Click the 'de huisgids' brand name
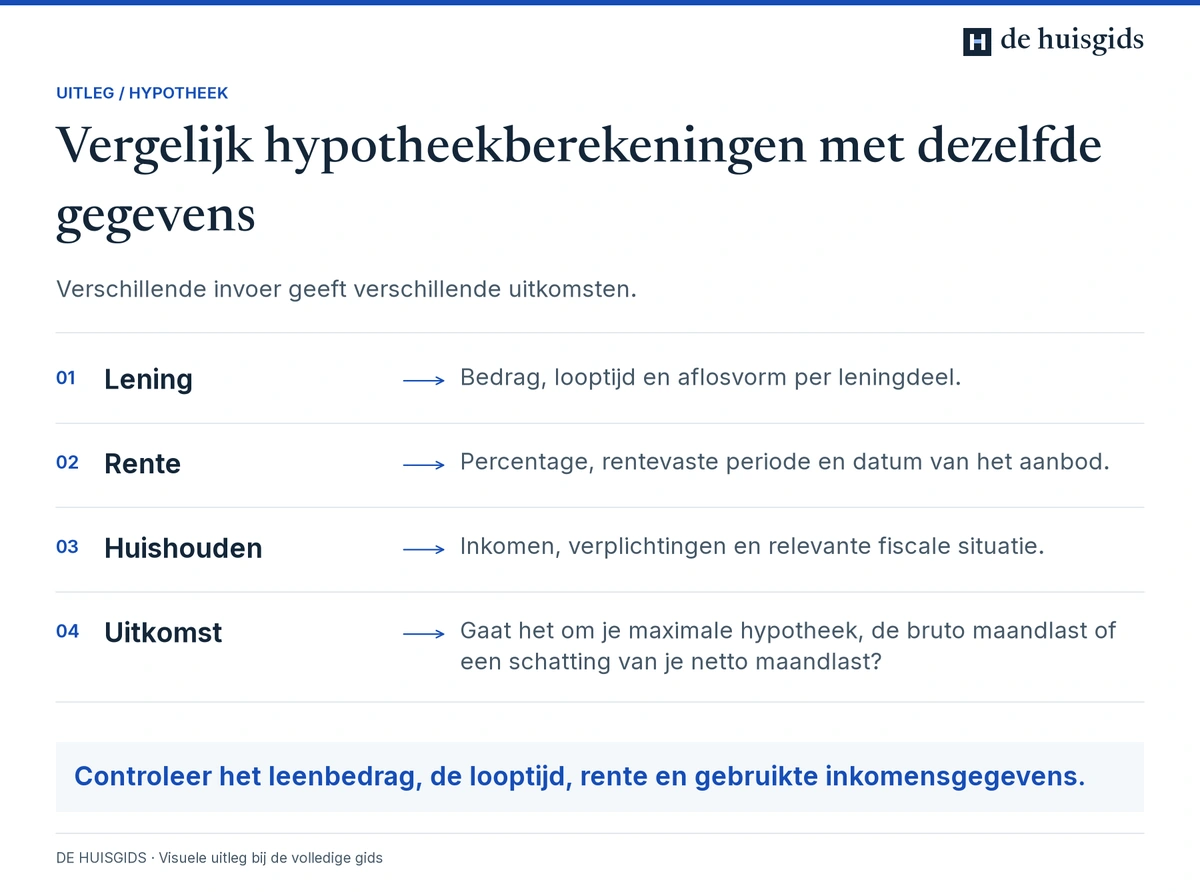 coord(1072,40)
